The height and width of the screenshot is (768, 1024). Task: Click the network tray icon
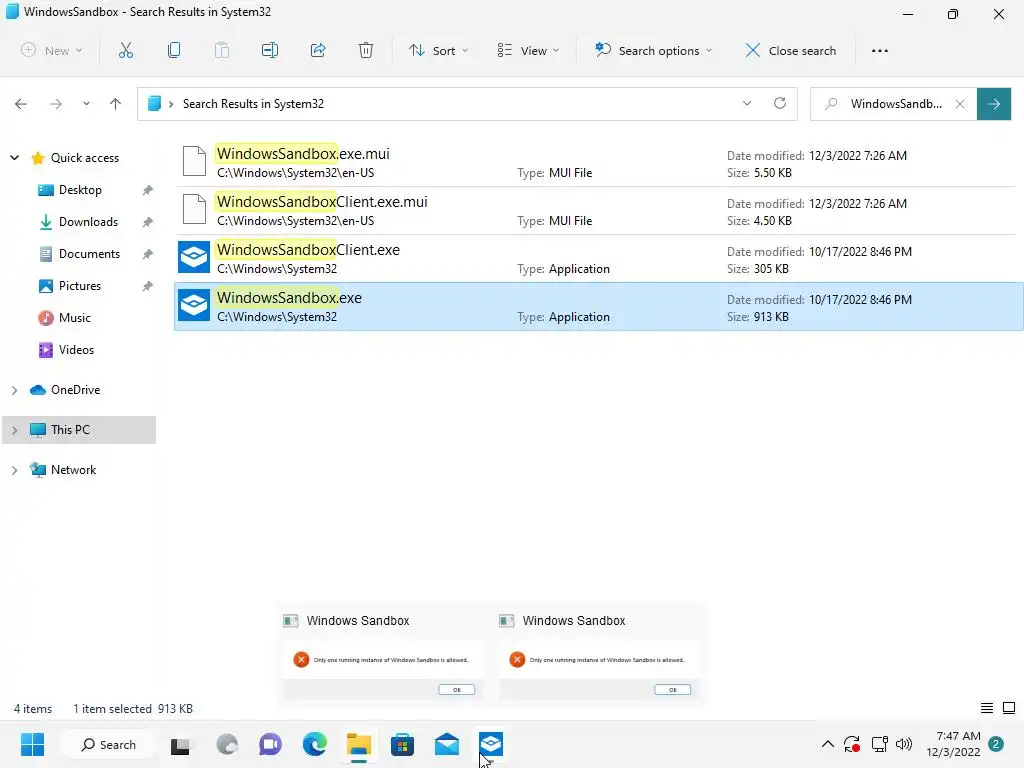879,744
